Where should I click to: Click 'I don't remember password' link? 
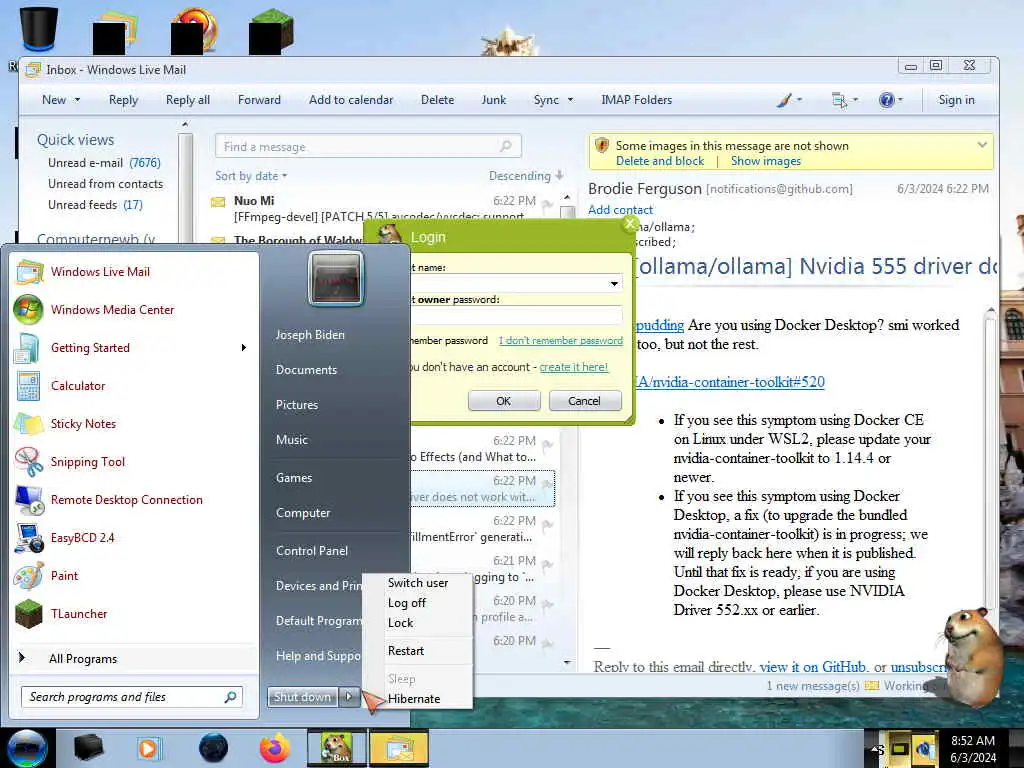point(560,341)
